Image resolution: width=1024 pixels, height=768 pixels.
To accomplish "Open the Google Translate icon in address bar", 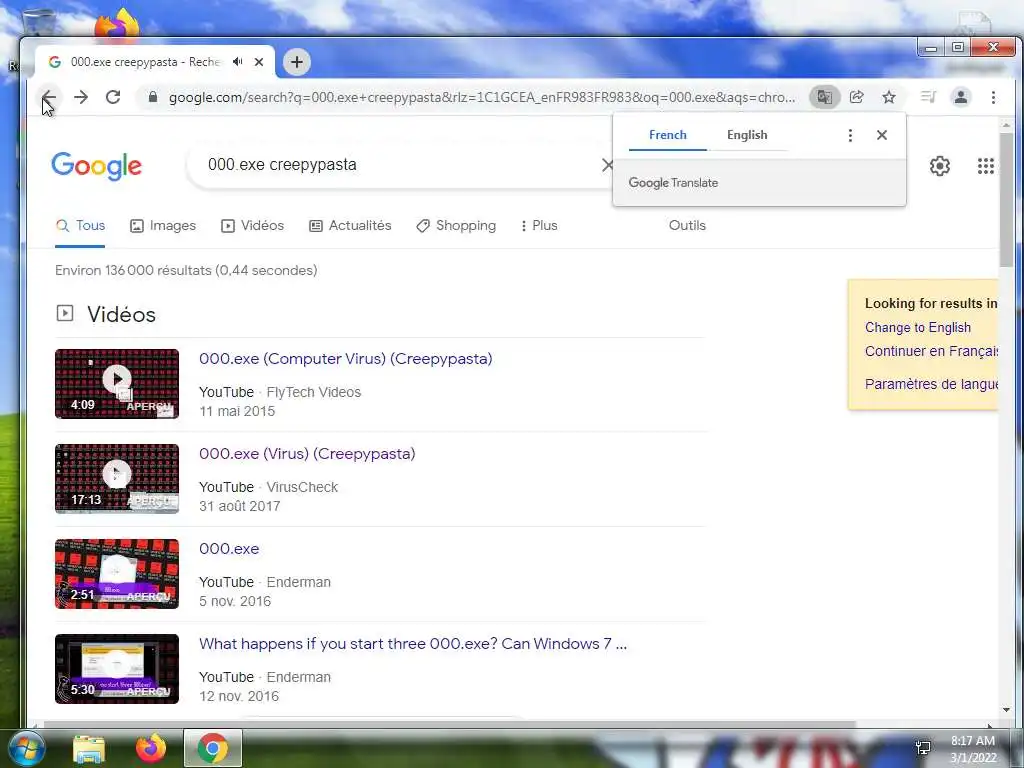I will (x=824, y=97).
